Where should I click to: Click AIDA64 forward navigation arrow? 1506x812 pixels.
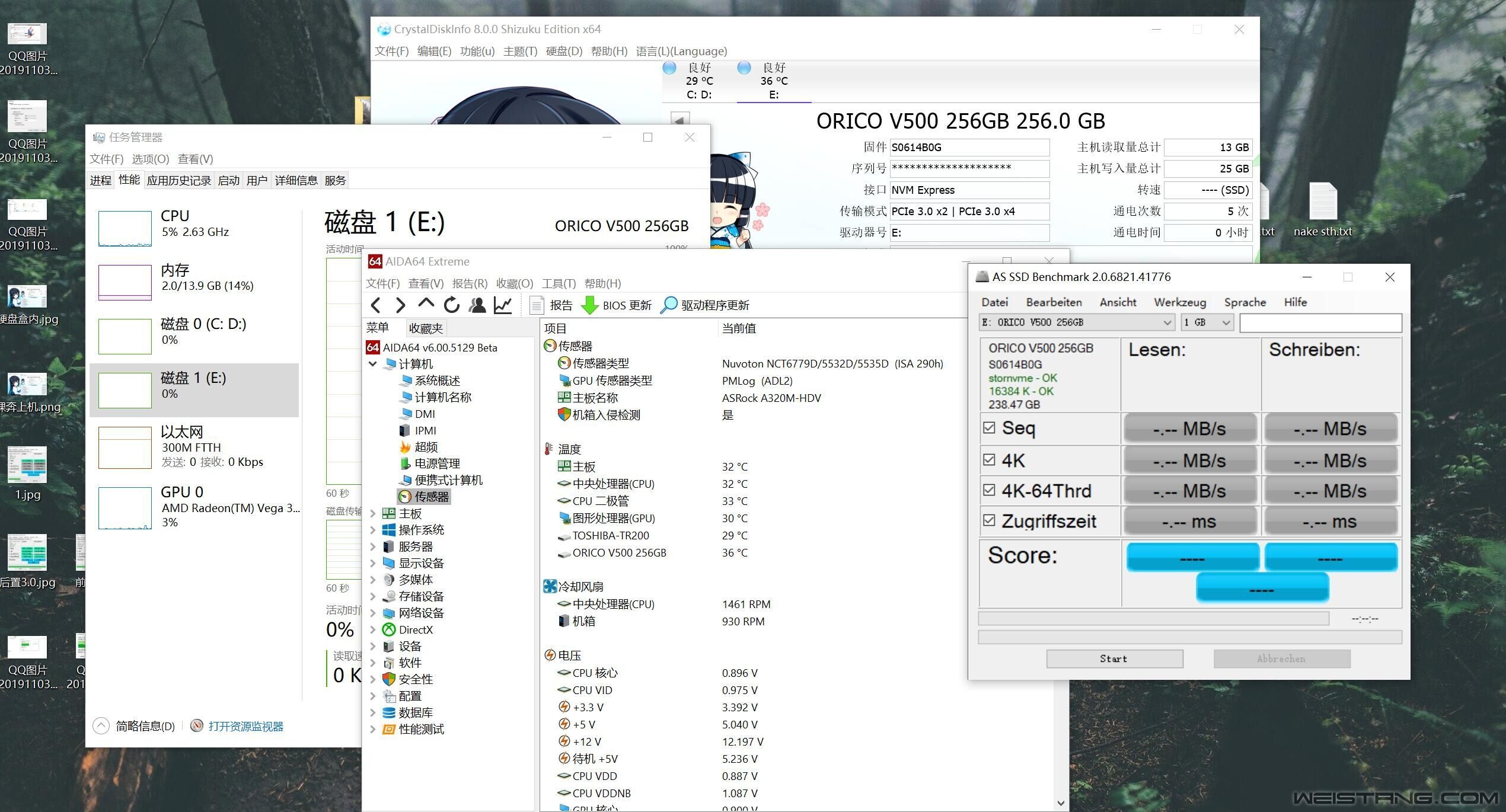pos(400,305)
